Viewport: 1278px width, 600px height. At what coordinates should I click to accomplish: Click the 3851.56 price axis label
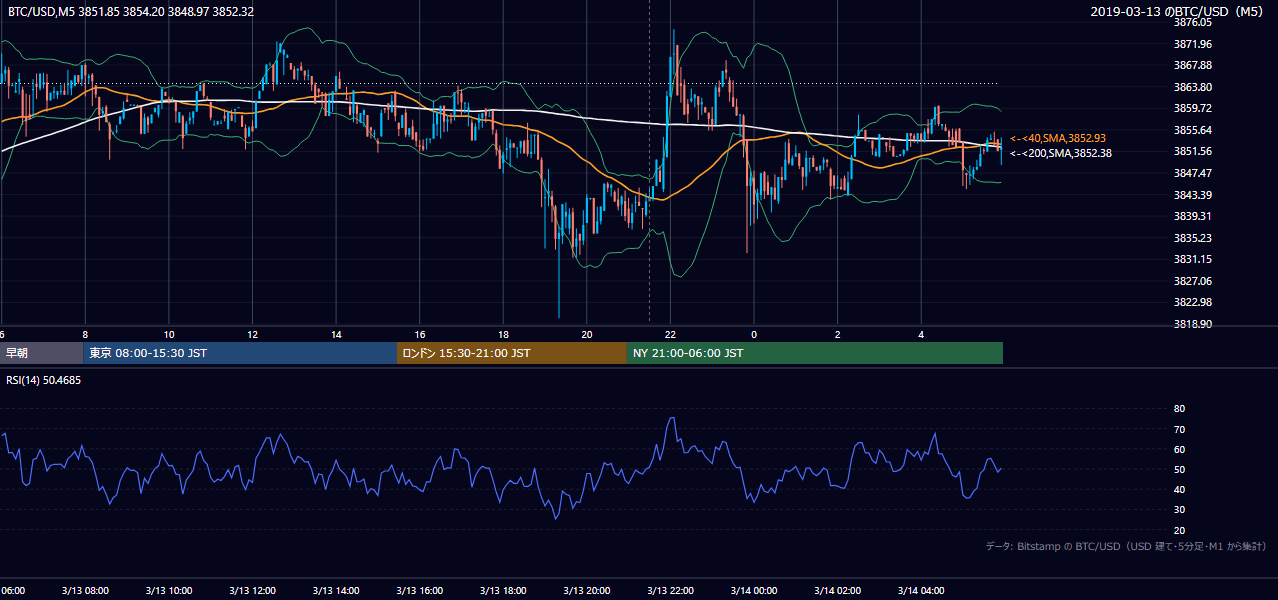1193,151
